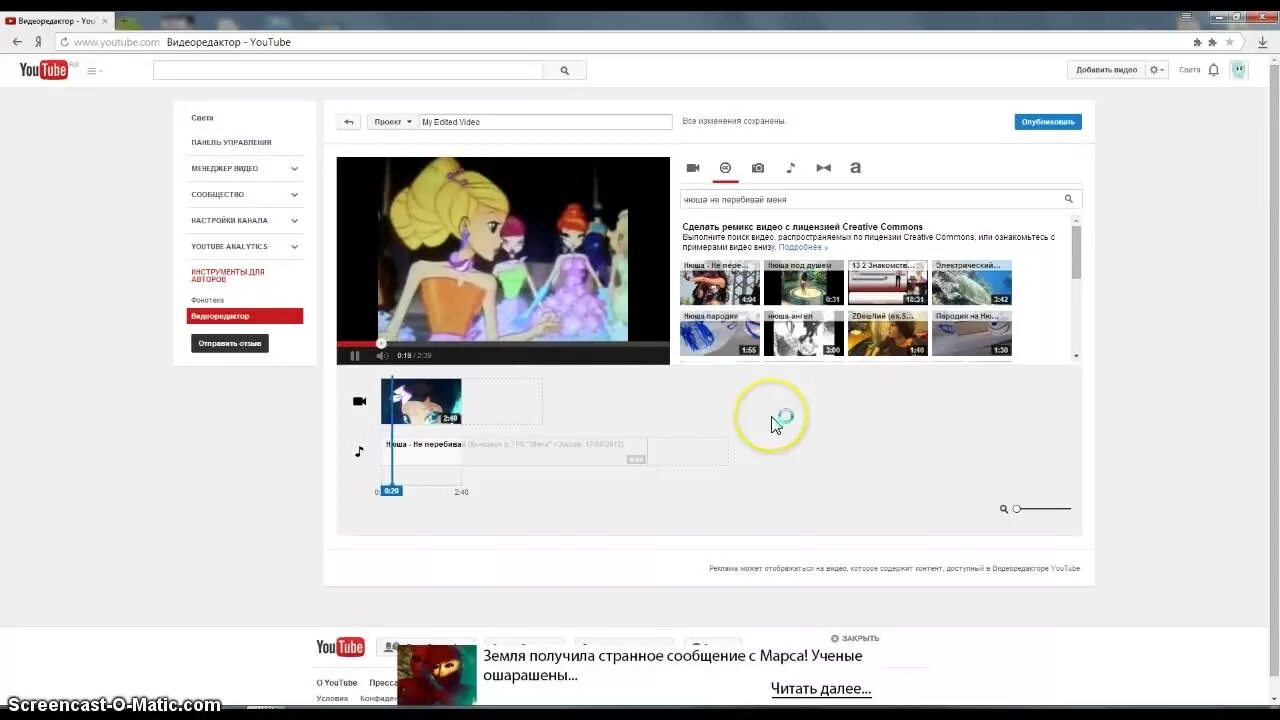Click the audio track music note icon in the timeline
The height and width of the screenshot is (720, 1280).
[x=360, y=452]
